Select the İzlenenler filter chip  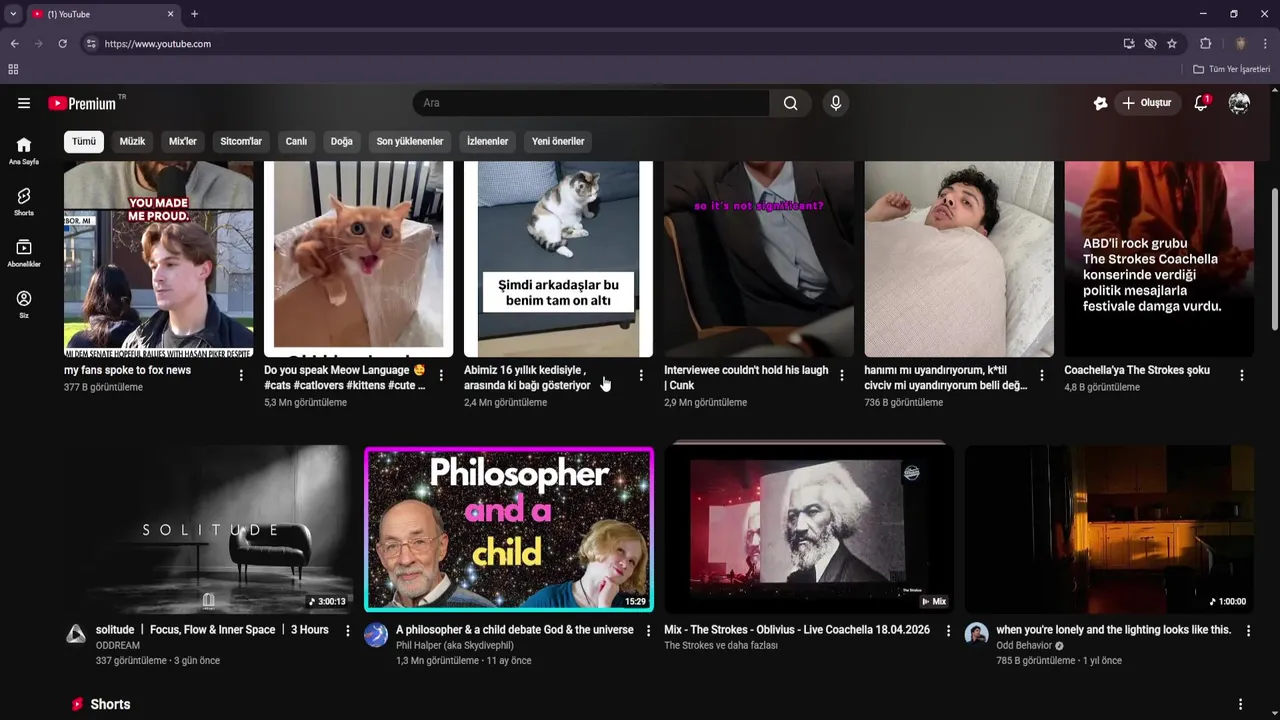point(488,141)
